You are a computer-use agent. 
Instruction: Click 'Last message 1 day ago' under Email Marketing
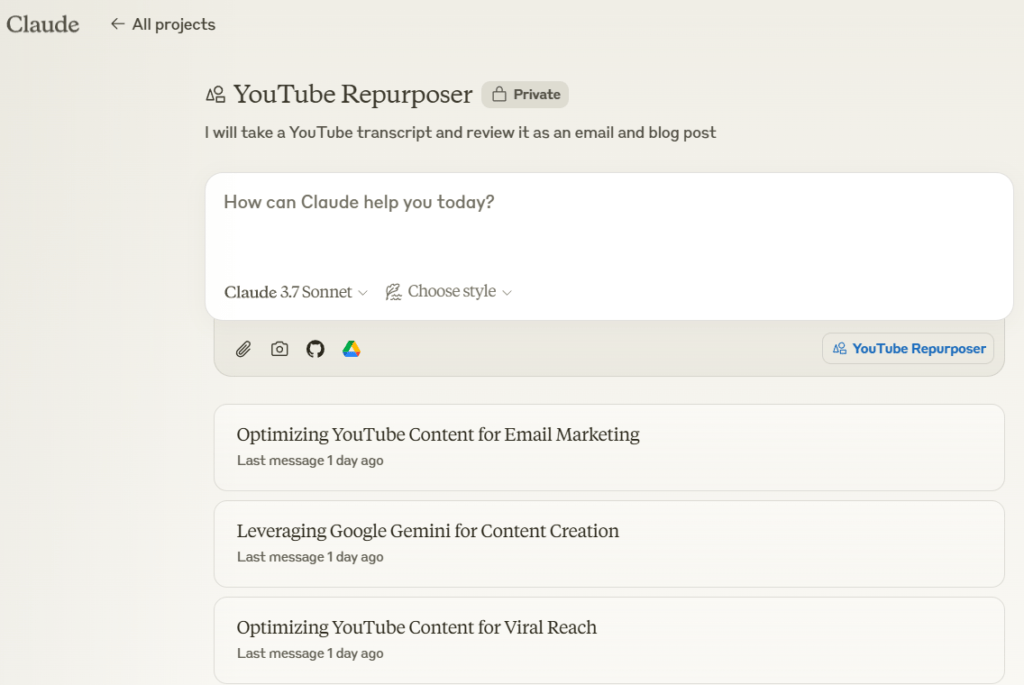310,460
